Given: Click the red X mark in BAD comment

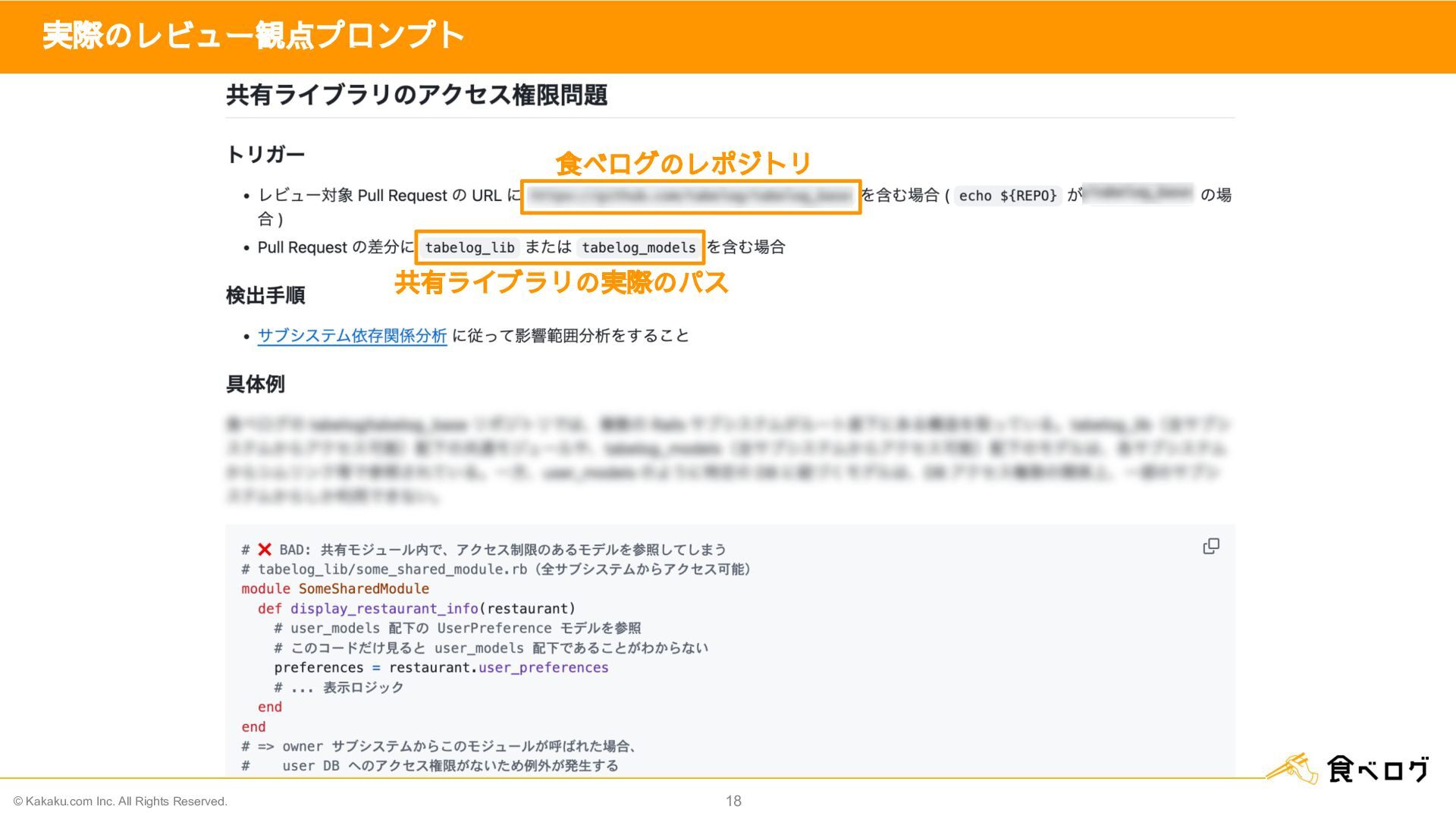Looking at the screenshot, I should point(265,550).
